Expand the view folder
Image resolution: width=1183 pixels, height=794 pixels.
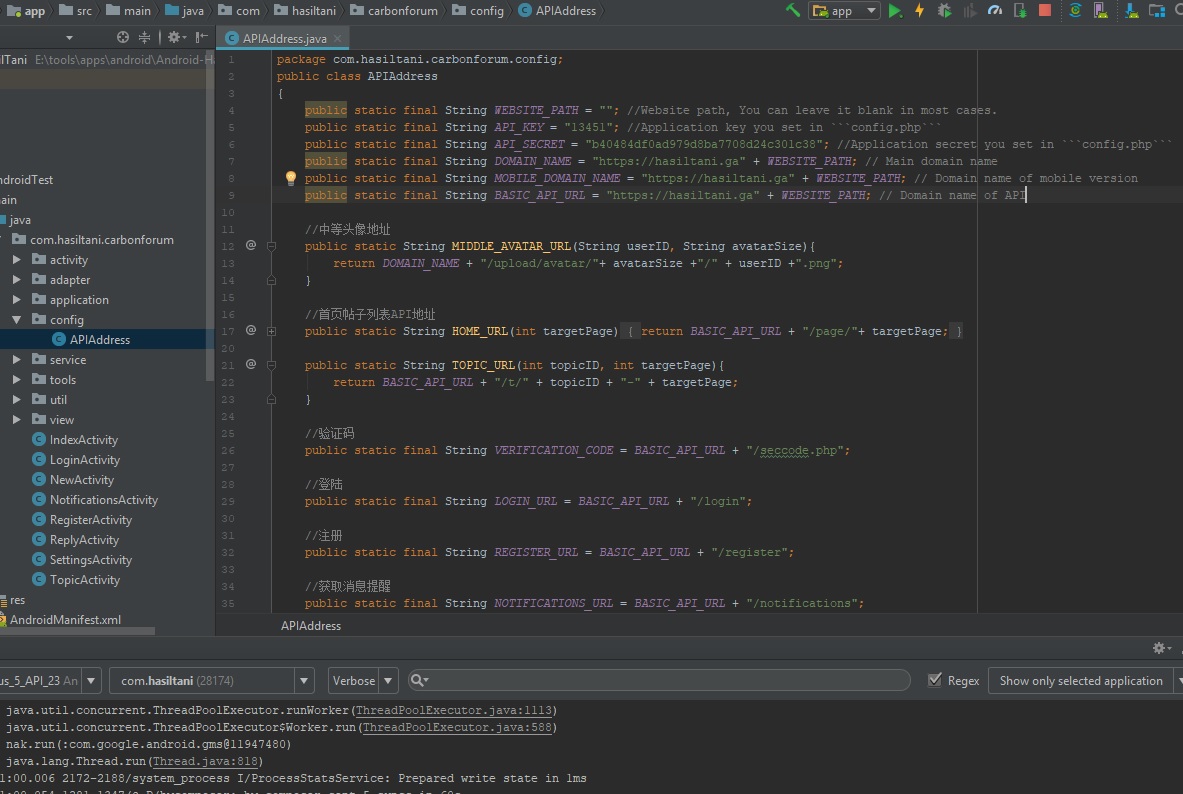pos(17,420)
